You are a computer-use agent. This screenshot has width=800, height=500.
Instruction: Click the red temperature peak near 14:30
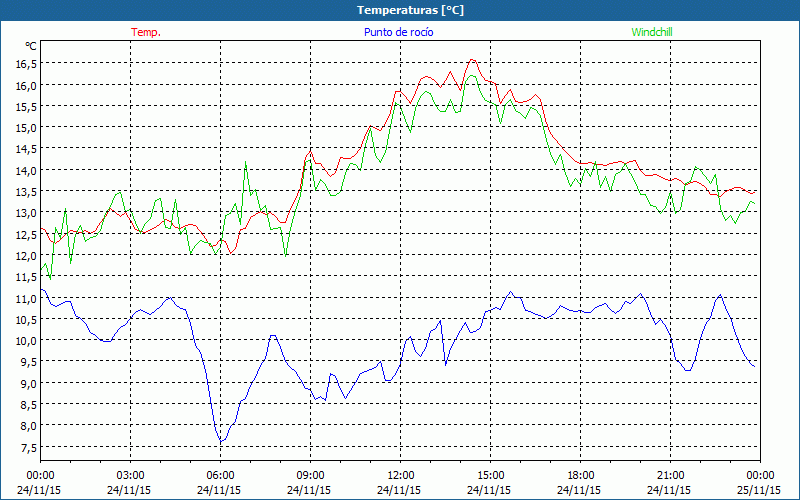(x=472, y=60)
